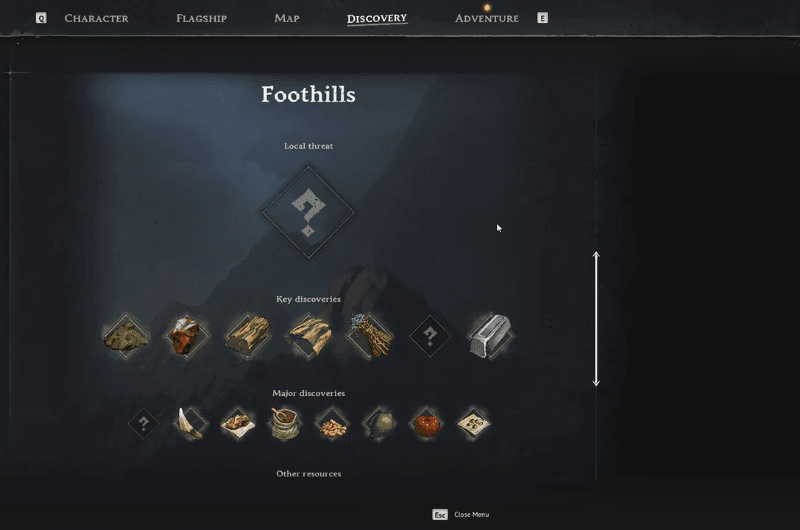Select the undiscovered key discovery question mark
This screenshot has height=530, width=800.
click(430, 336)
